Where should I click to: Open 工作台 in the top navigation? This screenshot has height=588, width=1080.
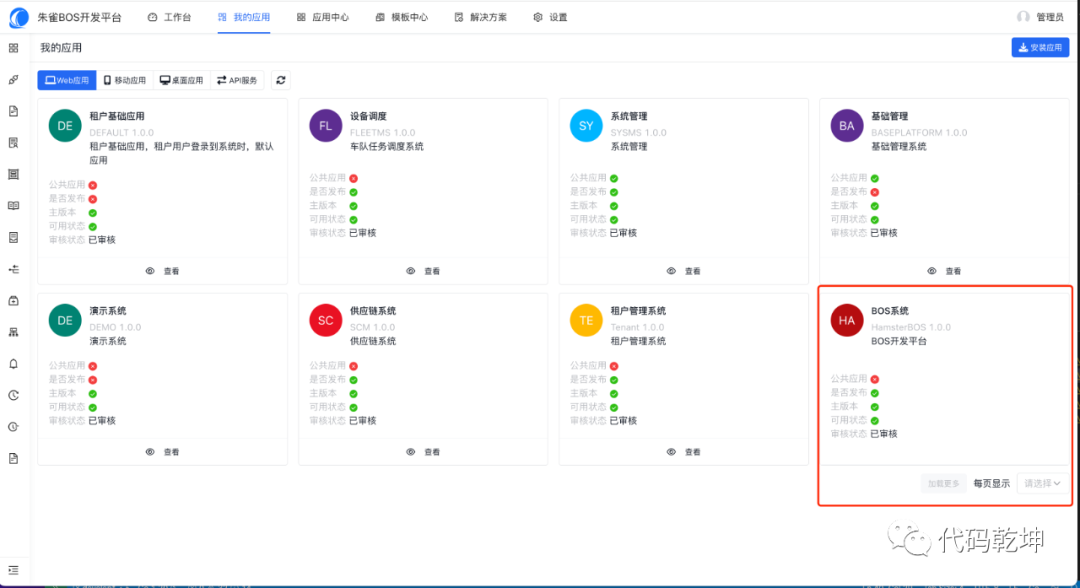point(169,17)
